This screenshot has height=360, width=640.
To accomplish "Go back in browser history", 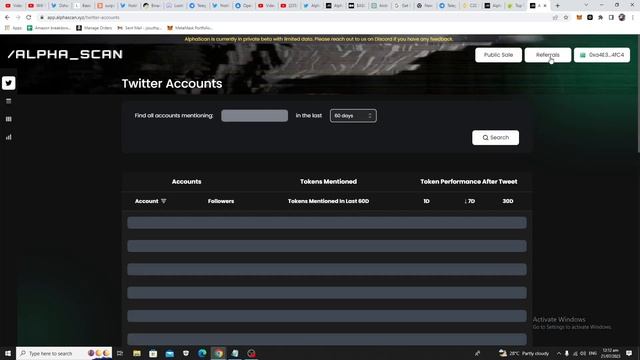I will 7,18.
